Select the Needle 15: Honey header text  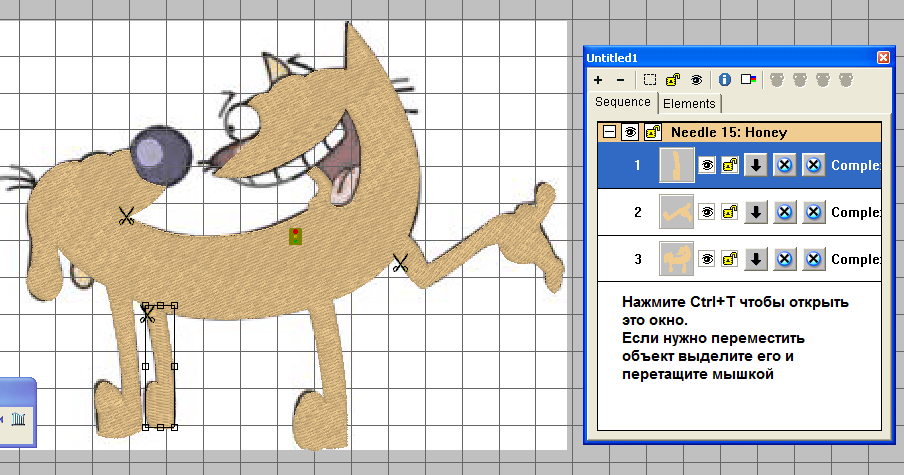point(729,133)
